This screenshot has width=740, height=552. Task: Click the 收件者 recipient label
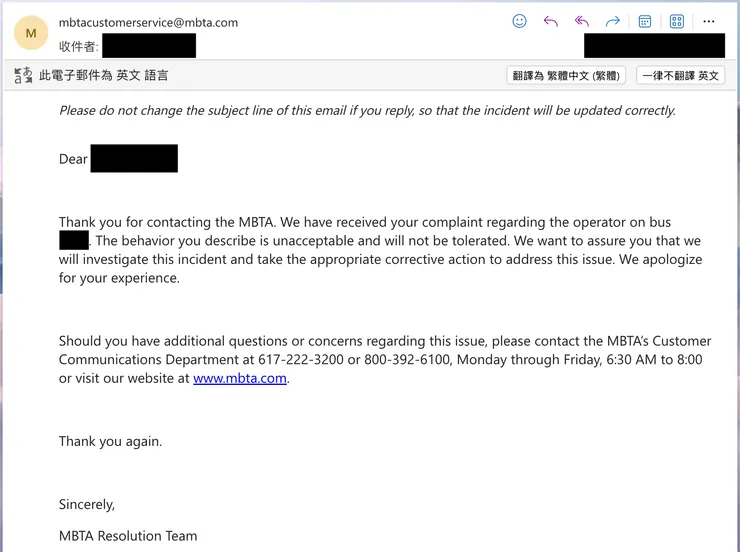(78, 46)
